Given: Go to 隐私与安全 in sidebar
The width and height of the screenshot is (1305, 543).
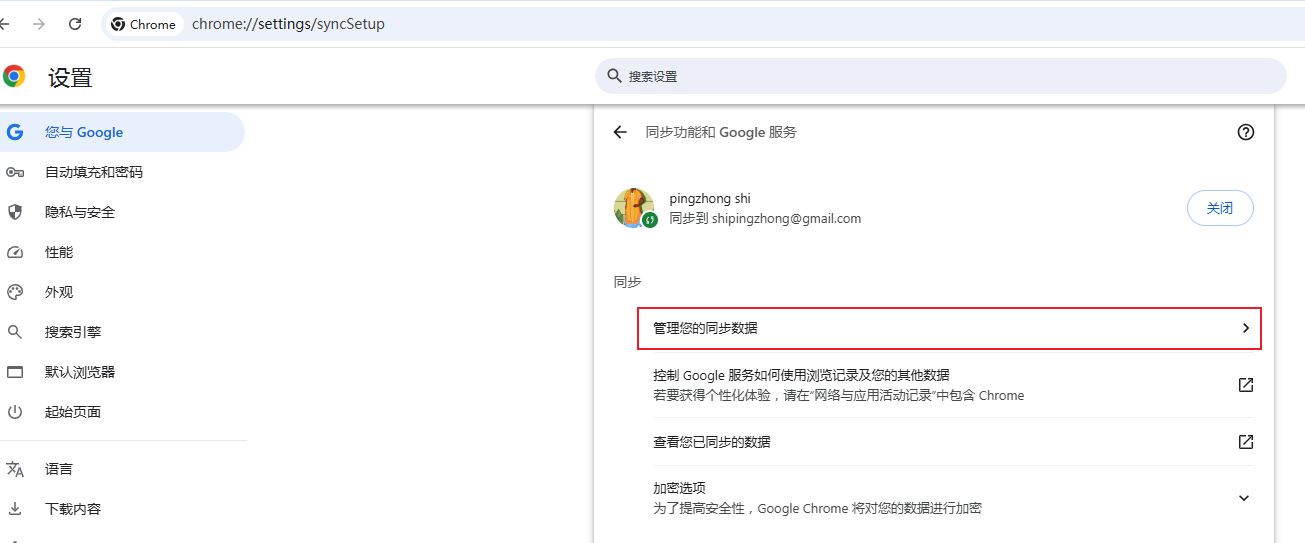Looking at the screenshot, I should (80, 212).
